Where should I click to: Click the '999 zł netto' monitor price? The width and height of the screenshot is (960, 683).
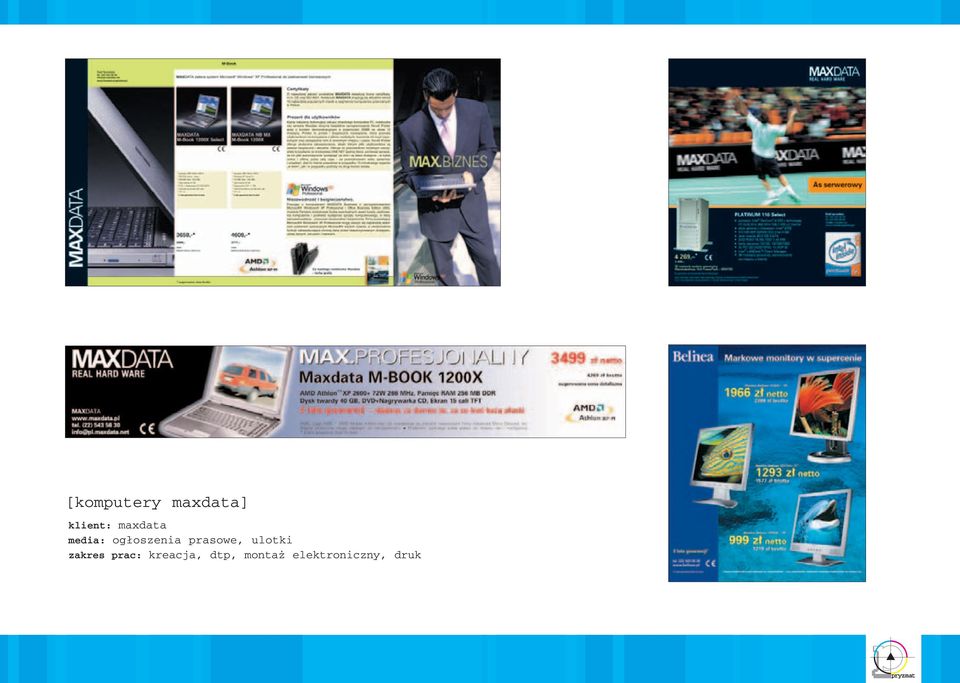pos(757,540)
